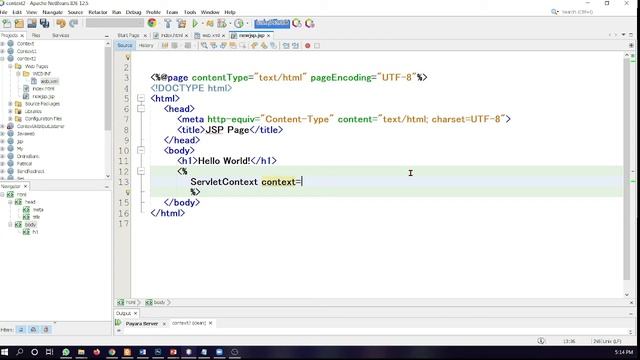Expand the Libraries node
Viewport: 640px width, 360px height.
point(10,111)
